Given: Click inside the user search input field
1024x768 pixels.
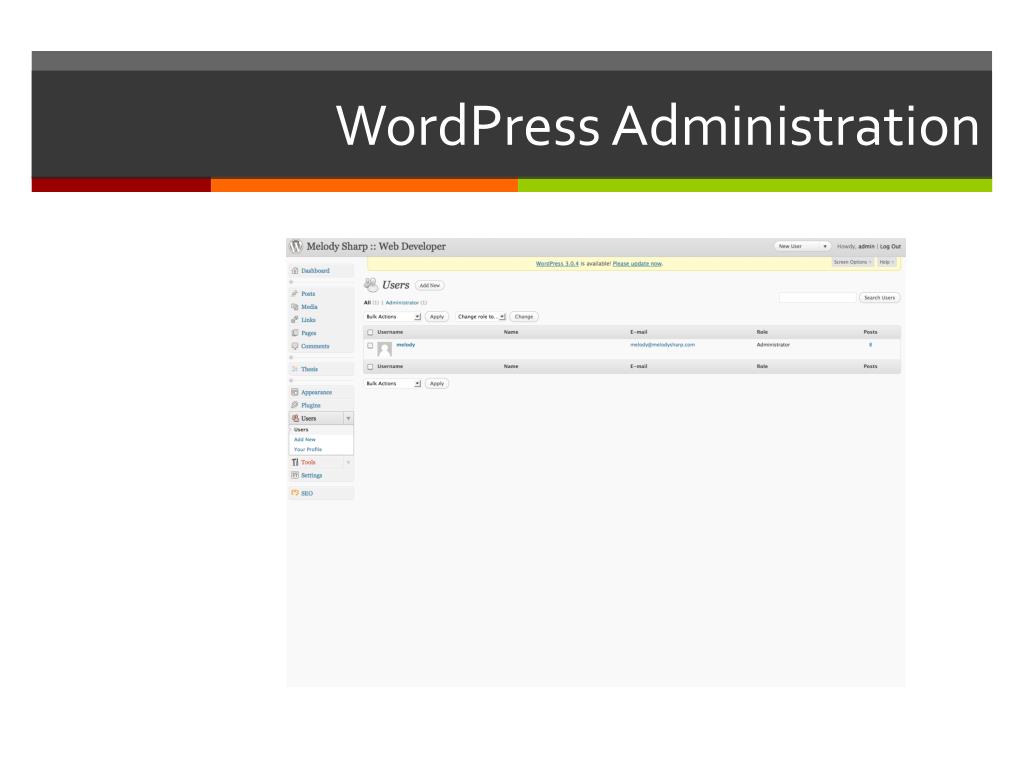Looking at the screenshot, I should coord(817,298).
